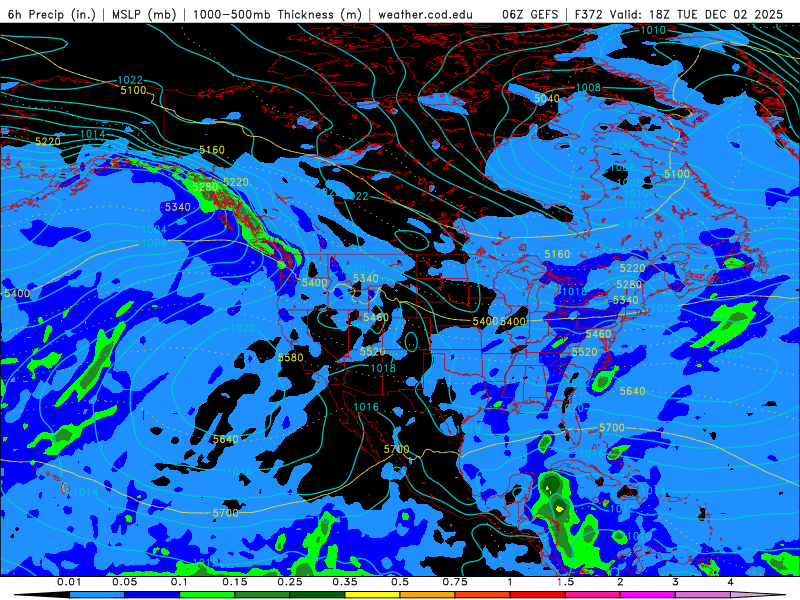Click the 0.35 legend value
Screen dimensions: 800x600
tap(345, 582)
